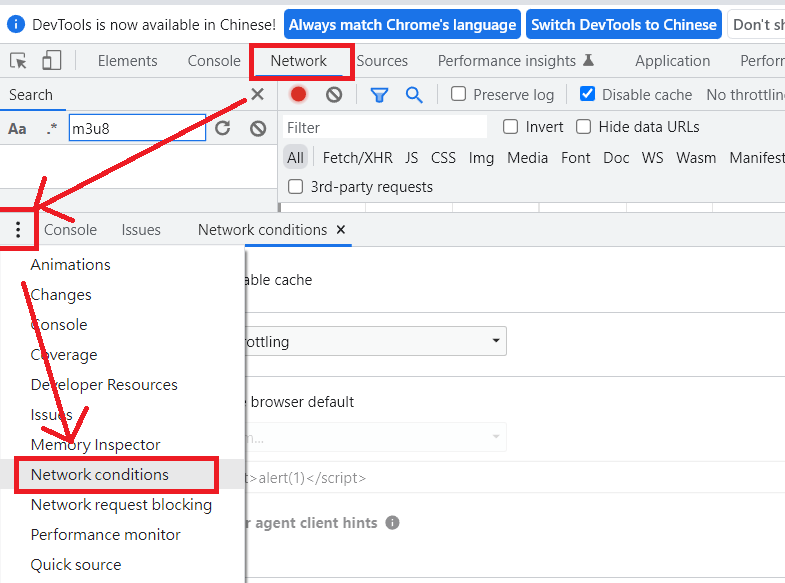Stop recording network log
Image resolution: width=785 pixels, height=583 pixels.
[298, 95]
